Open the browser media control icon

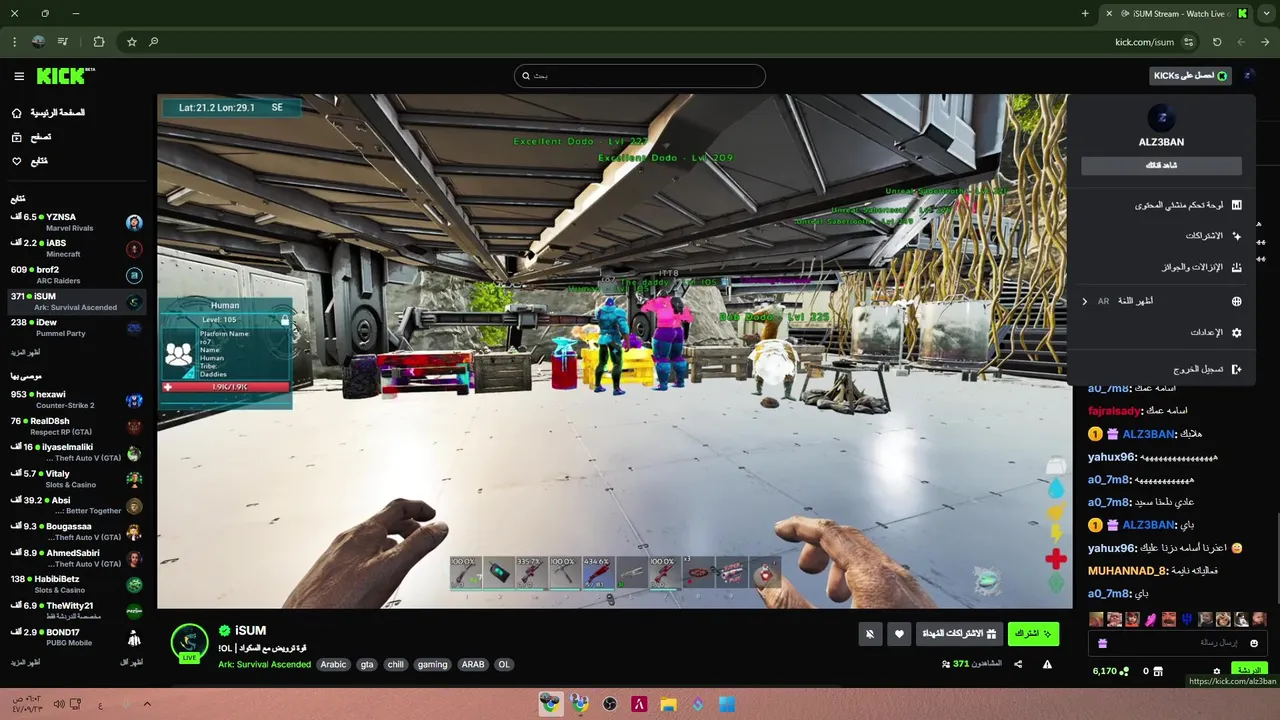pyautogui.click(x=63, y=42)
